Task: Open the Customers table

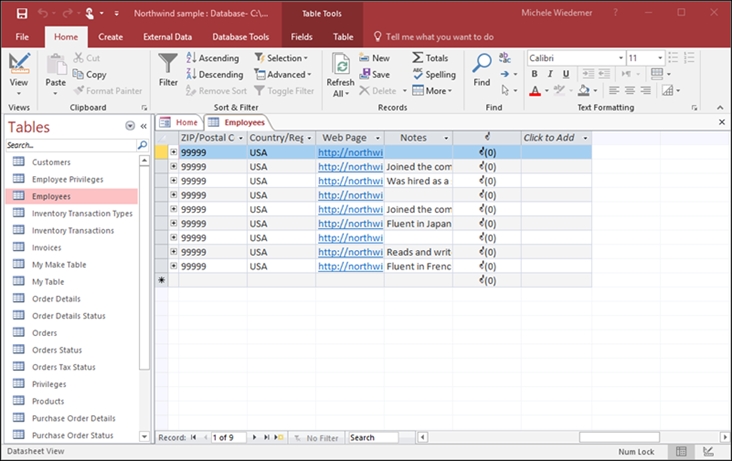Action: click(x=51, y=162)
